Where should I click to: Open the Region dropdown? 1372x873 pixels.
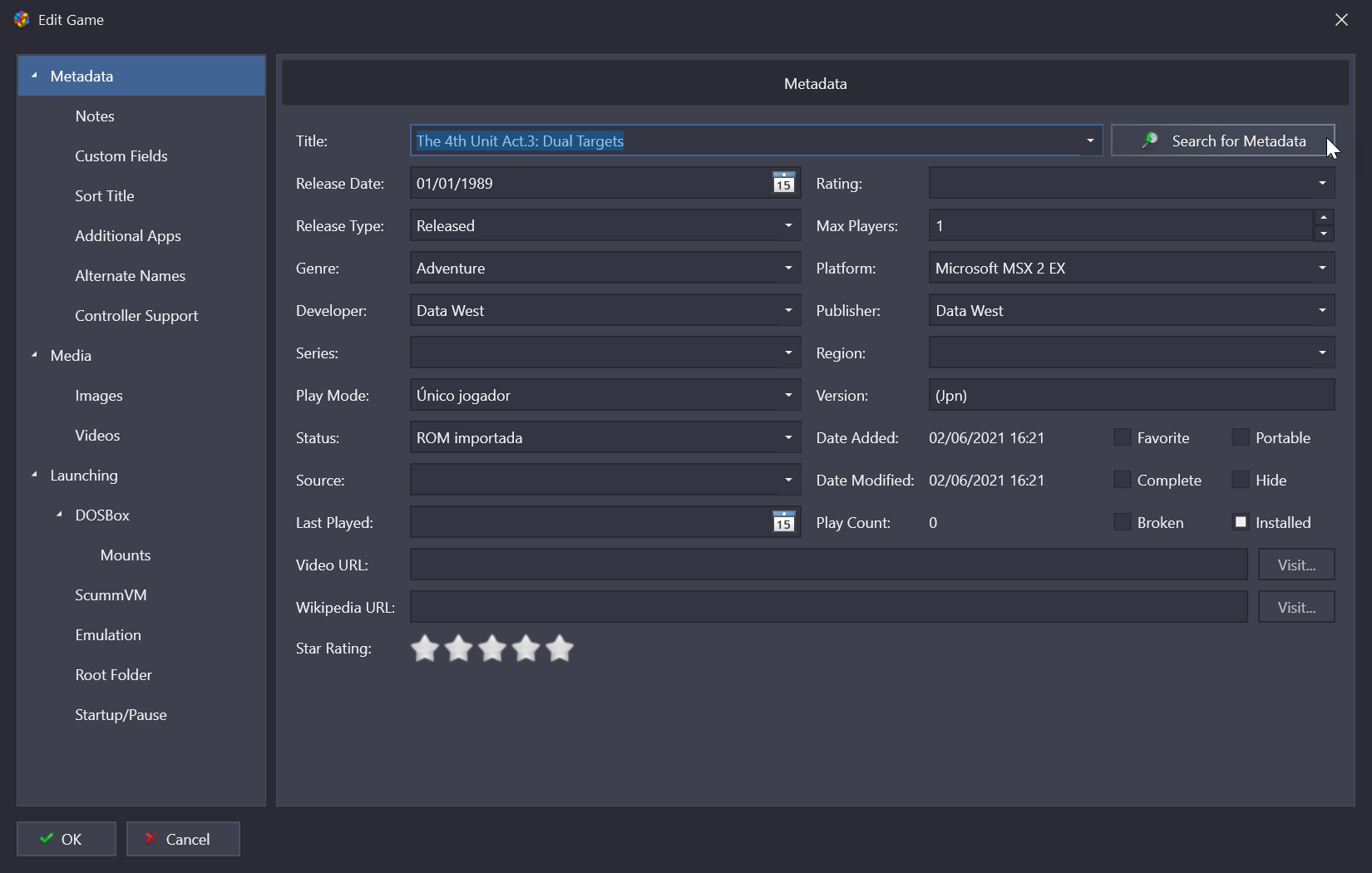pos(1322,353)
